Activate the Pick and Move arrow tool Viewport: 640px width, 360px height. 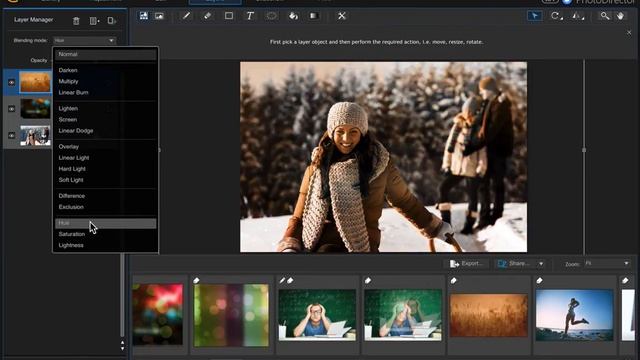534,16
